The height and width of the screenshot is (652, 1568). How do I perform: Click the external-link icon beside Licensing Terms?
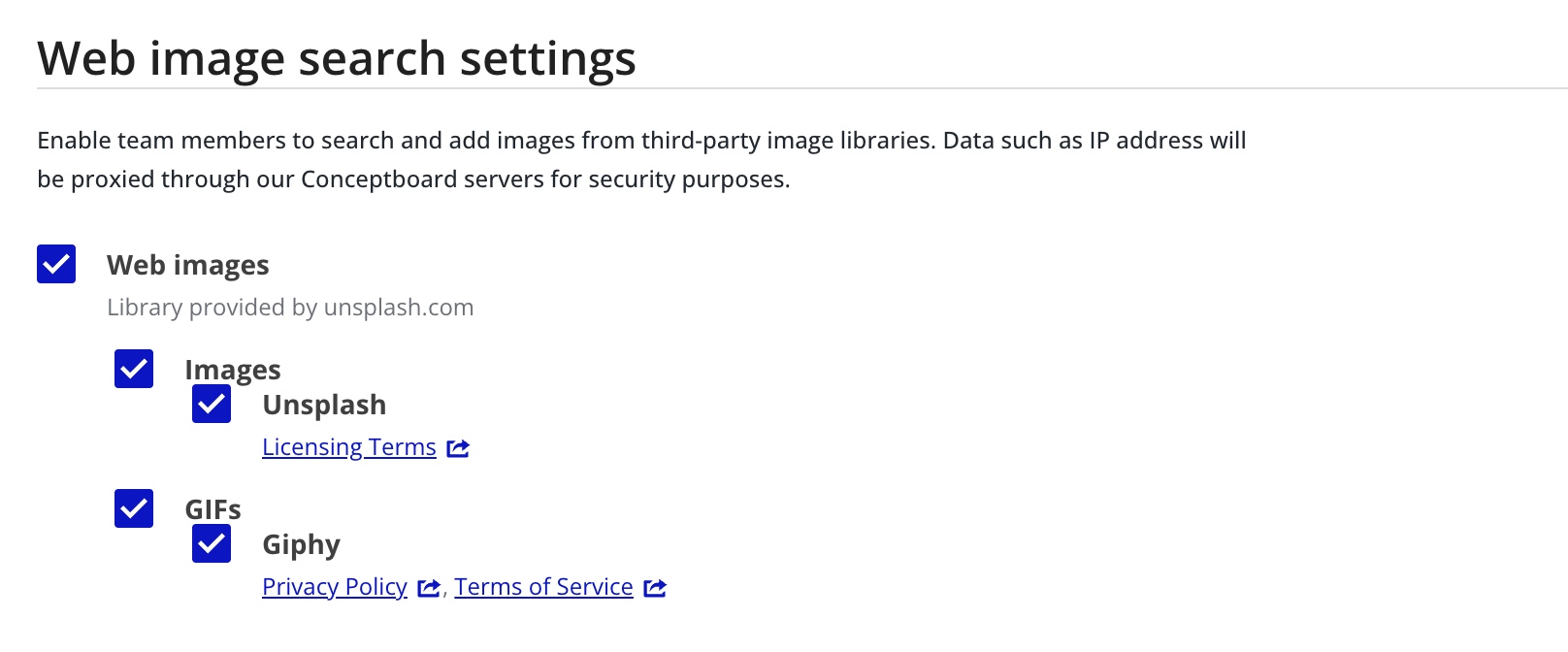click(458, 447)
